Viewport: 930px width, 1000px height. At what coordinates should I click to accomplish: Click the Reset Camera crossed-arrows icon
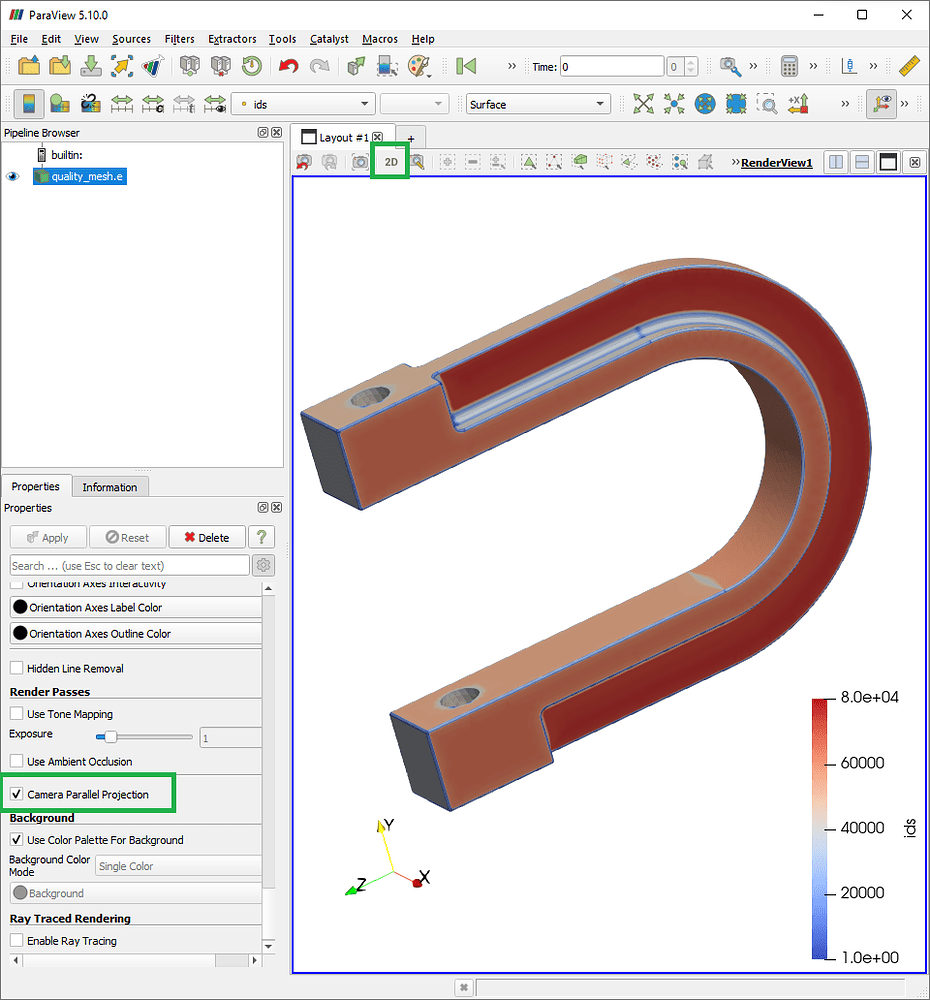tap(643, 103)
